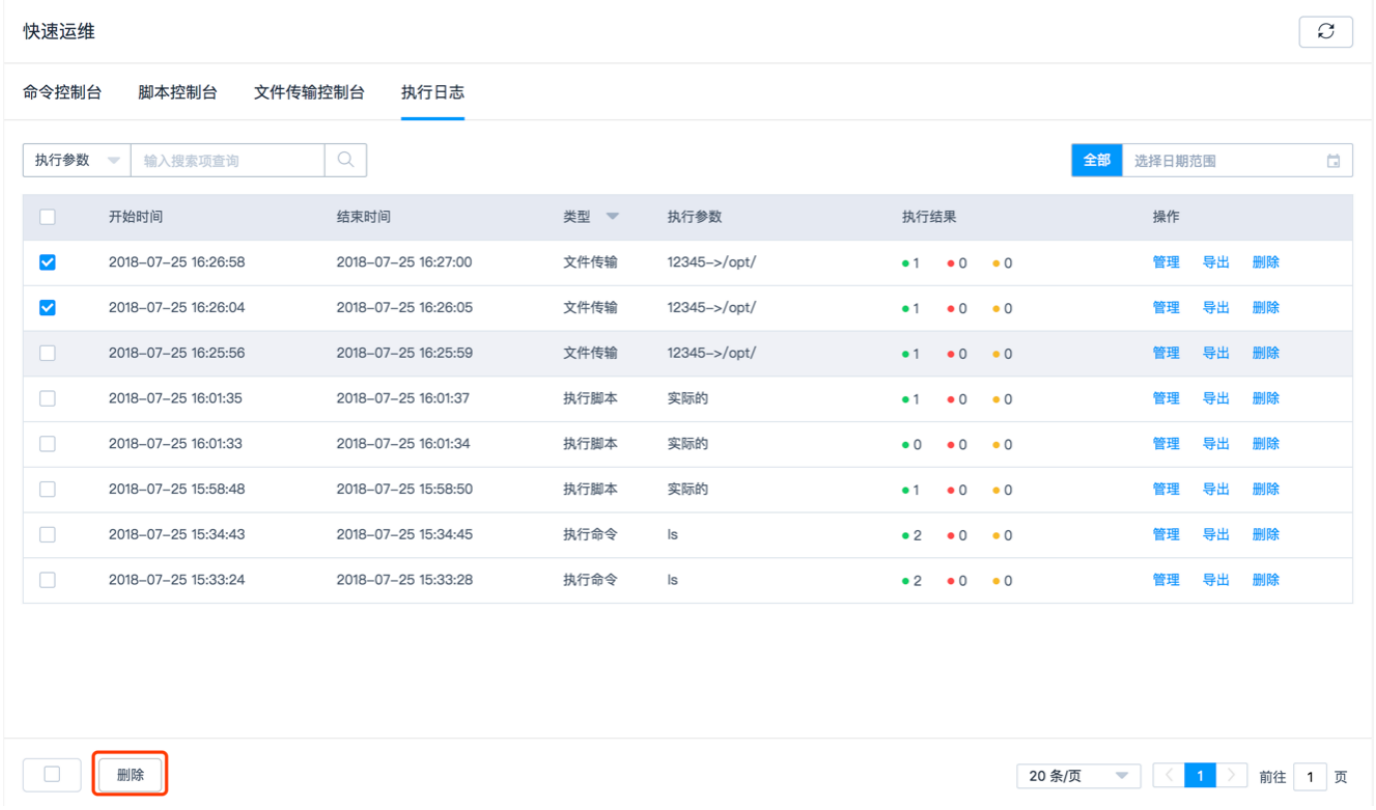Click page number 1 button
This screenshot has width=1376, height=810.
[1200, 775]
